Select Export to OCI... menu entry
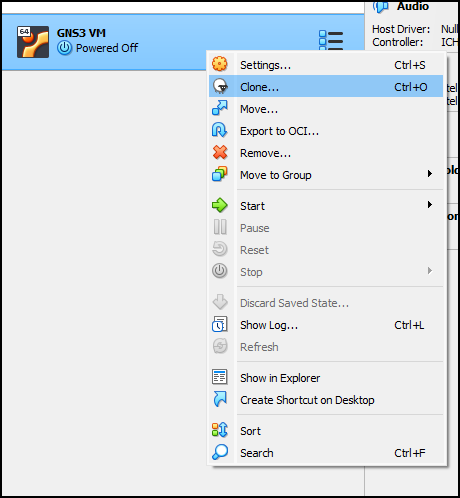 tap(326, 131)
